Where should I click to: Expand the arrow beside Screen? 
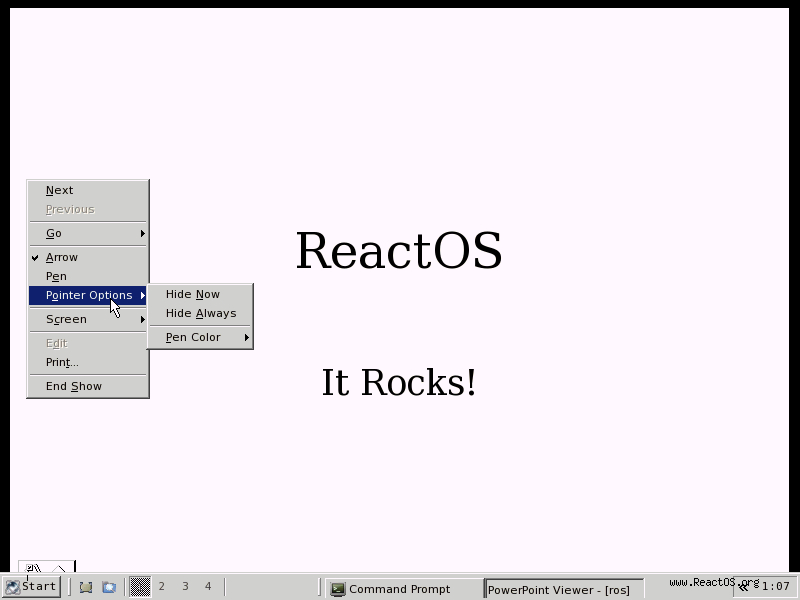(x=142, y=319)
